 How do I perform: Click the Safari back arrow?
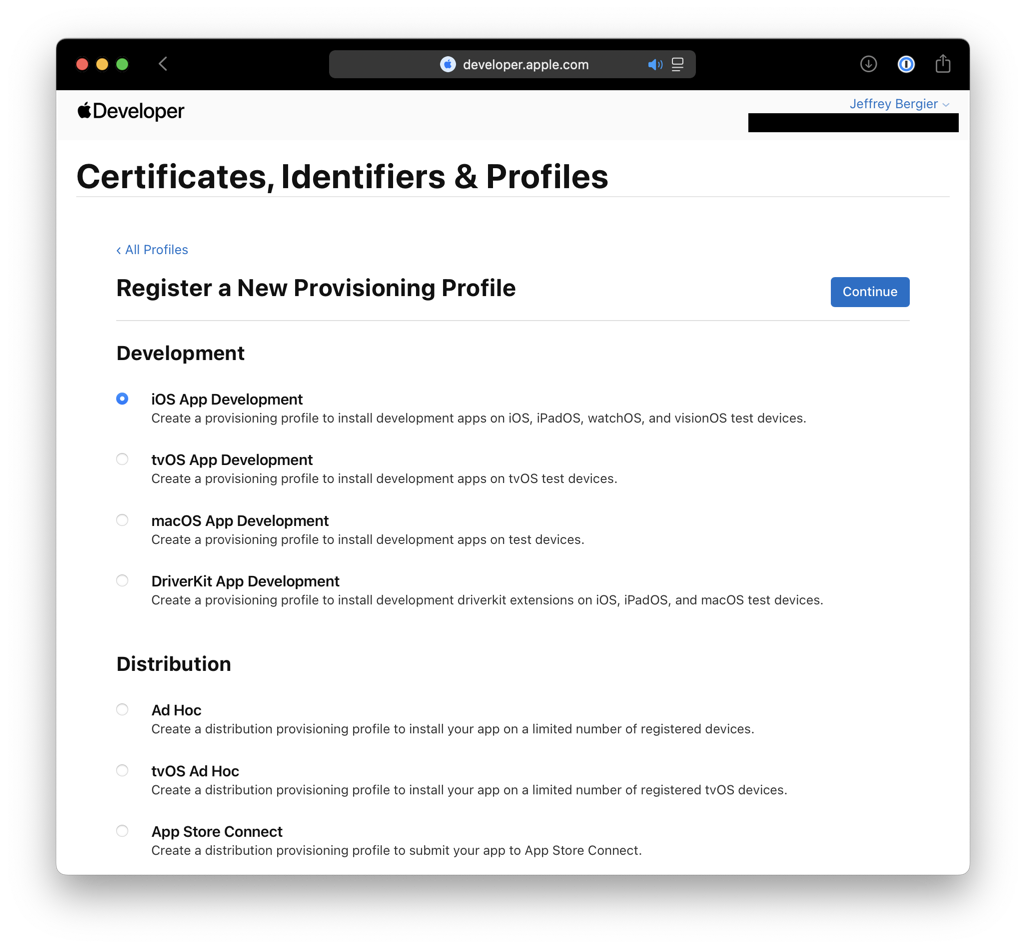click(163, 64)
